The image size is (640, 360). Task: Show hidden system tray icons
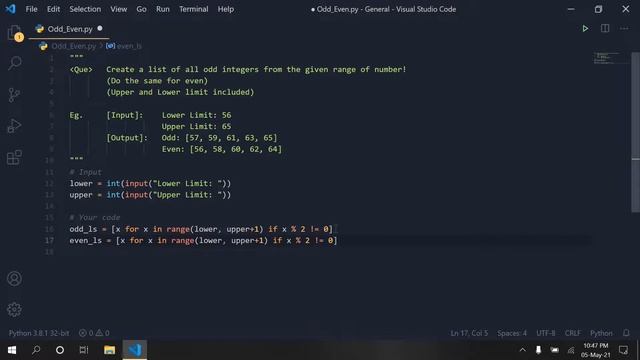522,350
